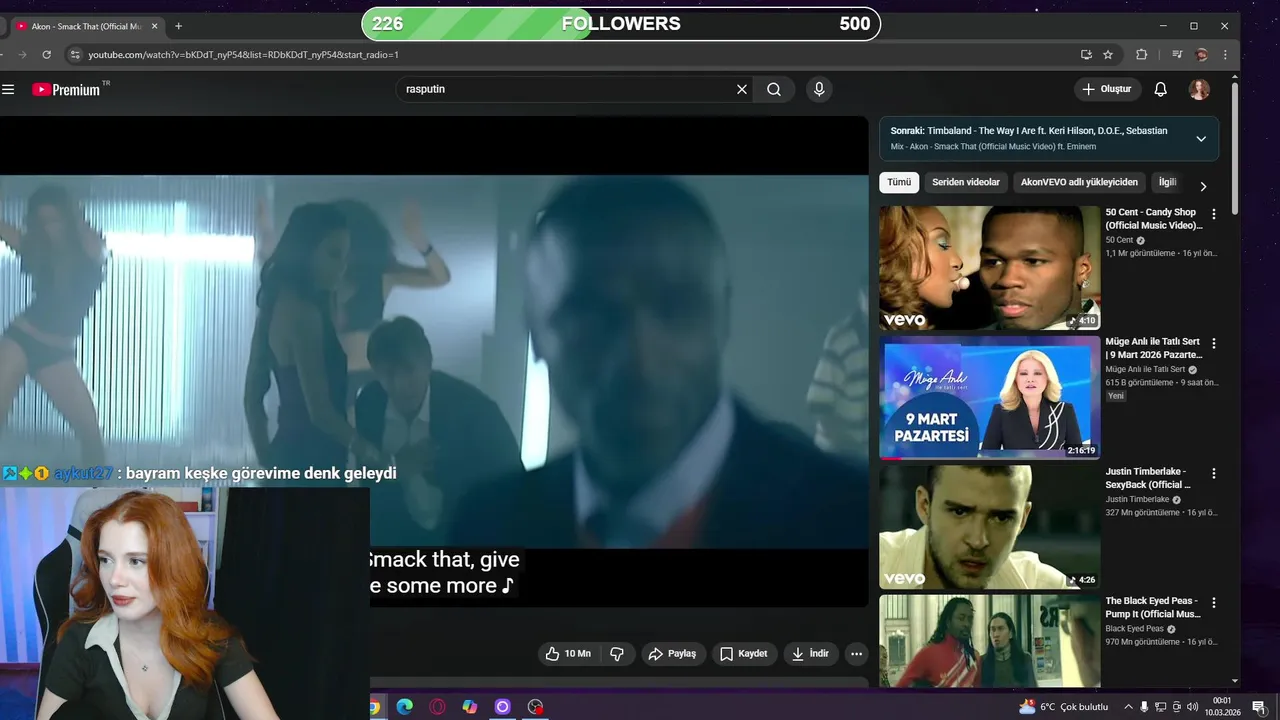Select the Tümü filter chip
The height and width of the screenshot is (720, 1280).
pos(899,183)
